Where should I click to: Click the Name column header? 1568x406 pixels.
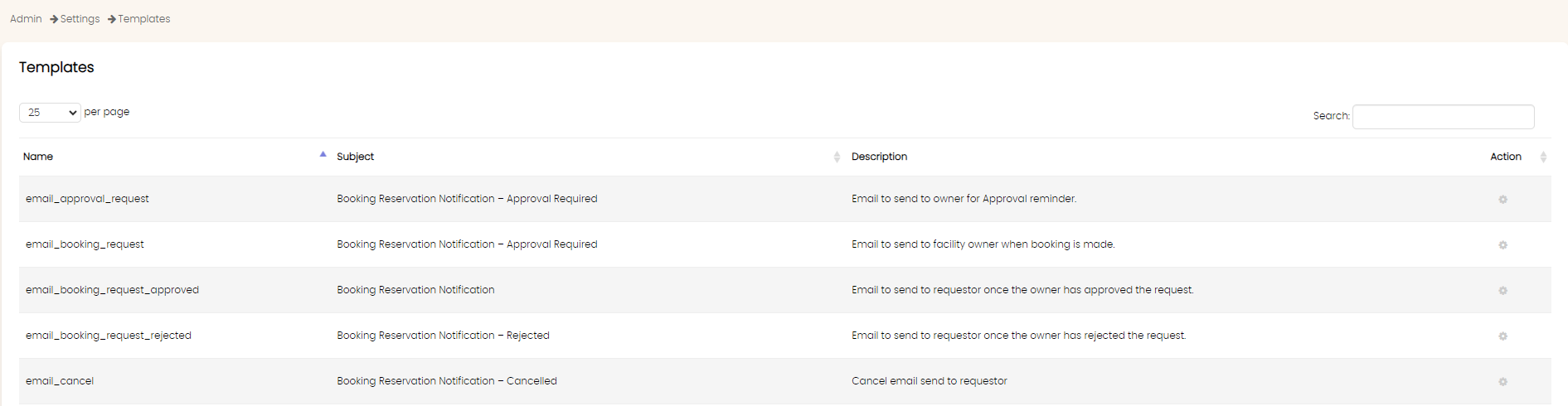pyautogui.click(x=38, y=157)
